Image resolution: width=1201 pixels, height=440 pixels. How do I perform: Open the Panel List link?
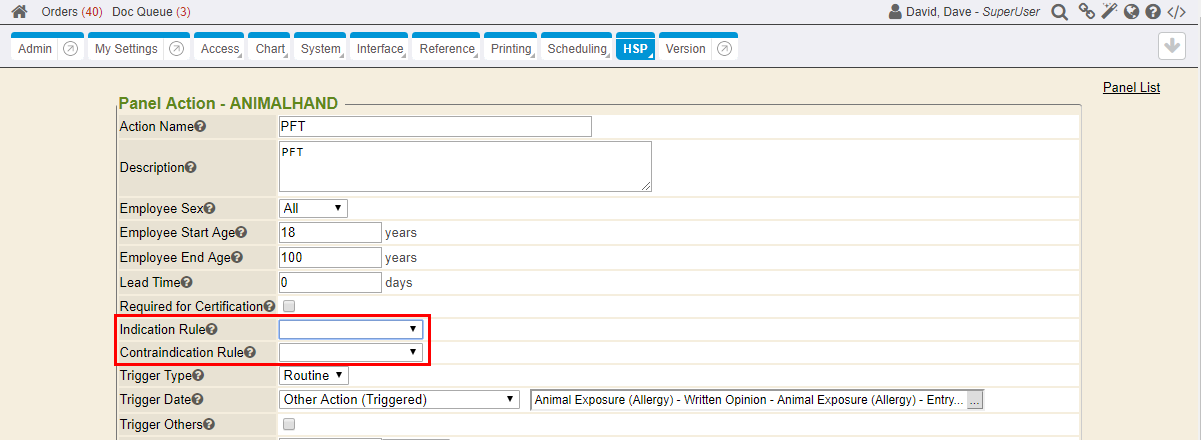tap(1131, 88)
